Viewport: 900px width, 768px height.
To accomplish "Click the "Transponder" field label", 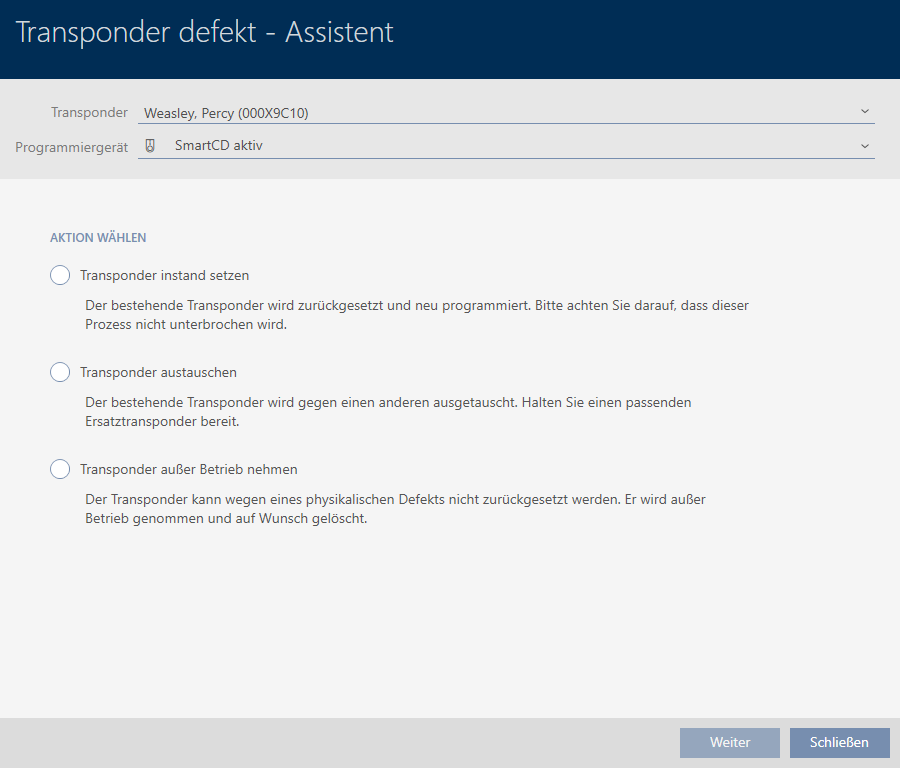I will click(x=89, y=112).
